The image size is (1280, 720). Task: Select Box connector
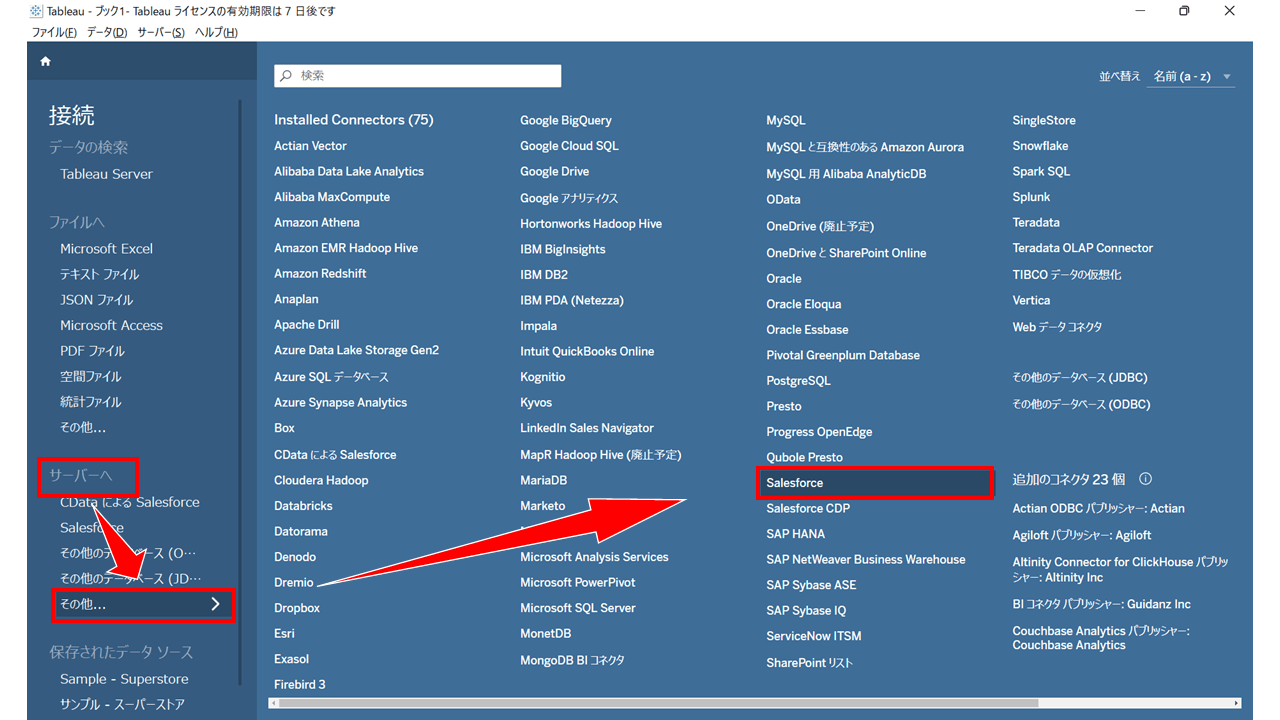pos(285,428)
